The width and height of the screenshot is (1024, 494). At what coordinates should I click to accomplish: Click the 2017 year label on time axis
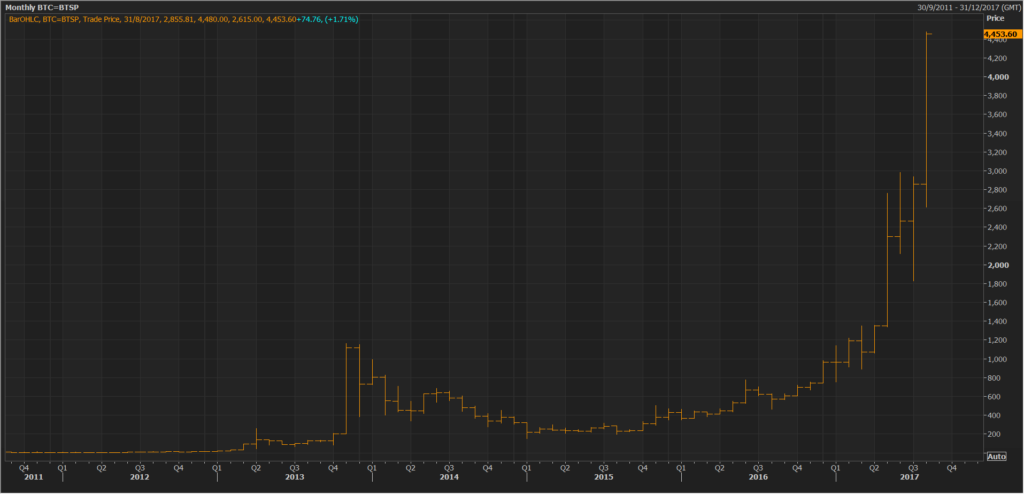pos(909,478)
